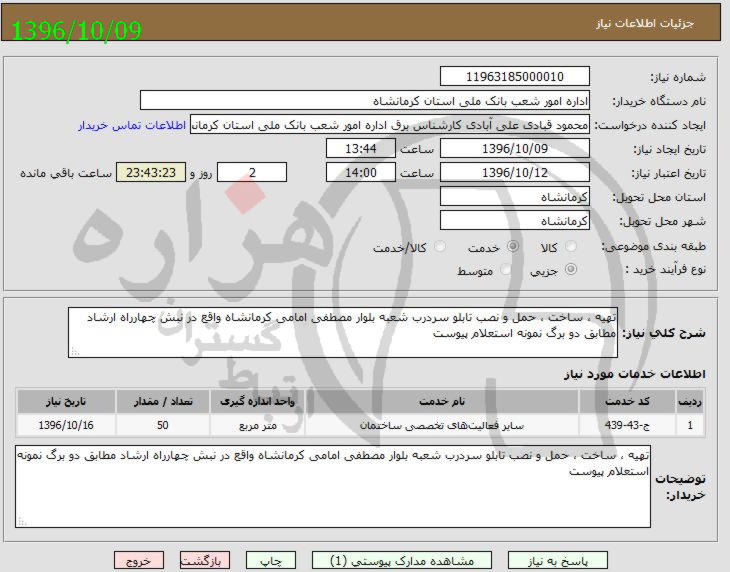Click resize grip of توضیحات خریدار box
Image resolution: width=730 pixels, height=572 pixels.
22,522
